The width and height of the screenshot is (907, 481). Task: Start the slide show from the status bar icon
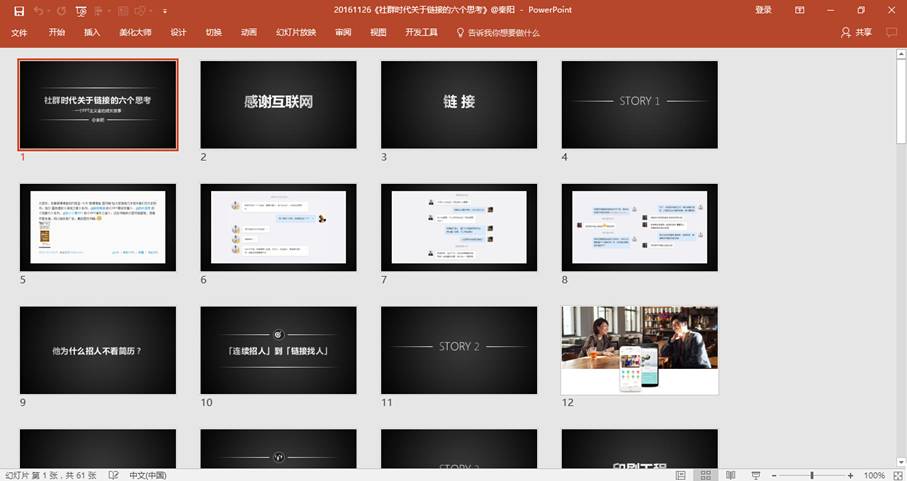(x=754, y=475)
